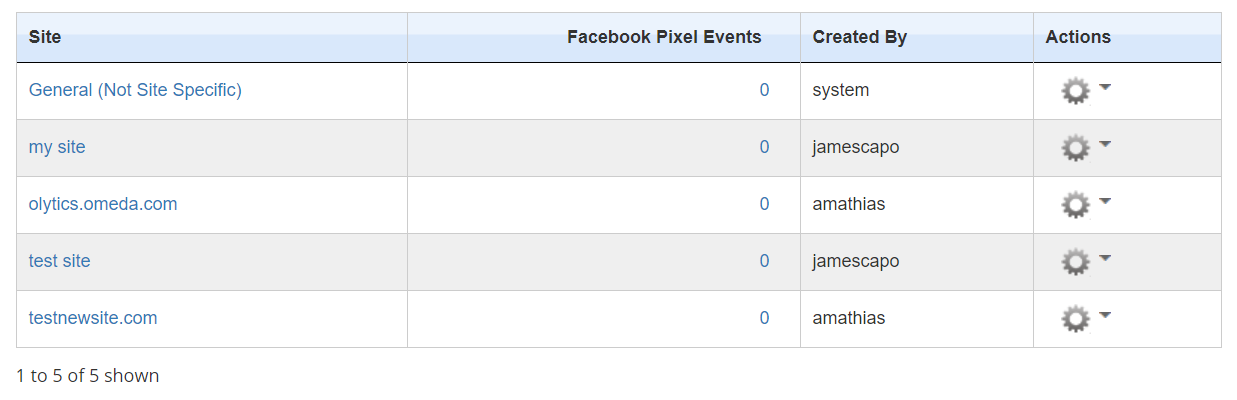Screen dimensions: 1237x400
Task: Click the gear icon for my site
Action: pyautogui.click(x=1074, y=149)
